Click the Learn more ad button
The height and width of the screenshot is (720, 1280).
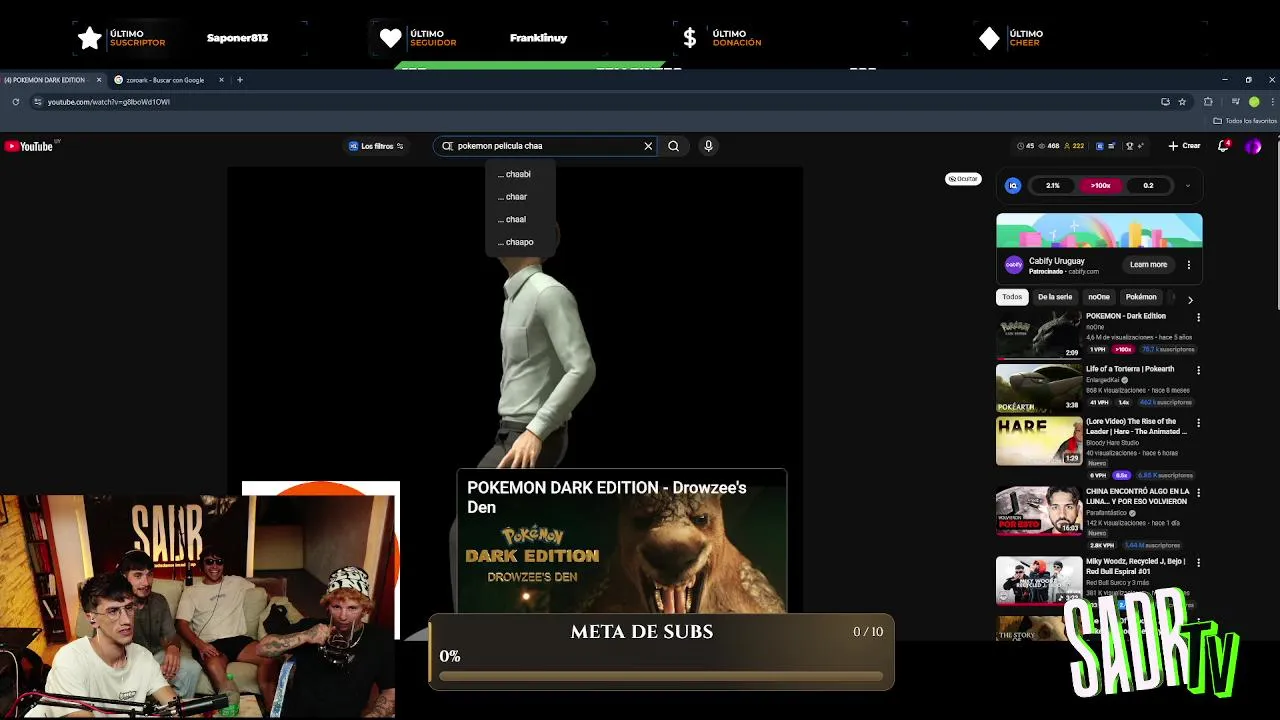[x=1148, y=265]
